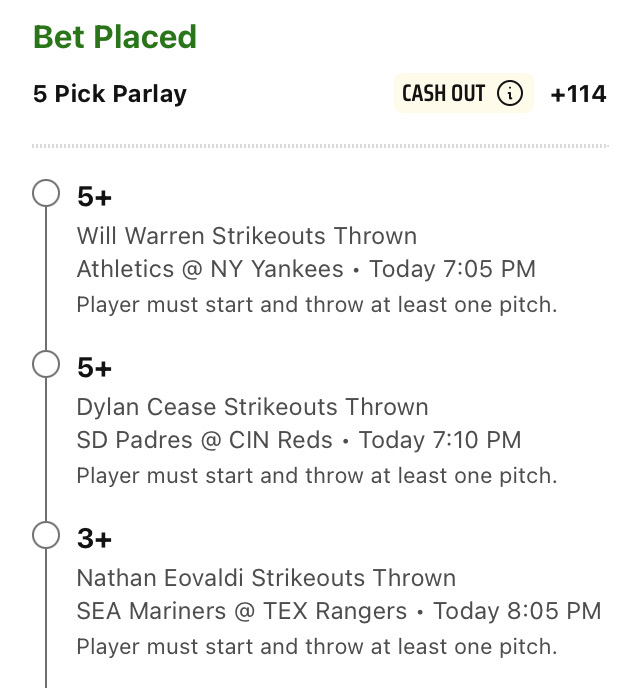Click the SEA Mariners @ TEX Rangers matchup
Viewport: 640px width, 688px height.
pyautogui.click(x=242, y=611)
